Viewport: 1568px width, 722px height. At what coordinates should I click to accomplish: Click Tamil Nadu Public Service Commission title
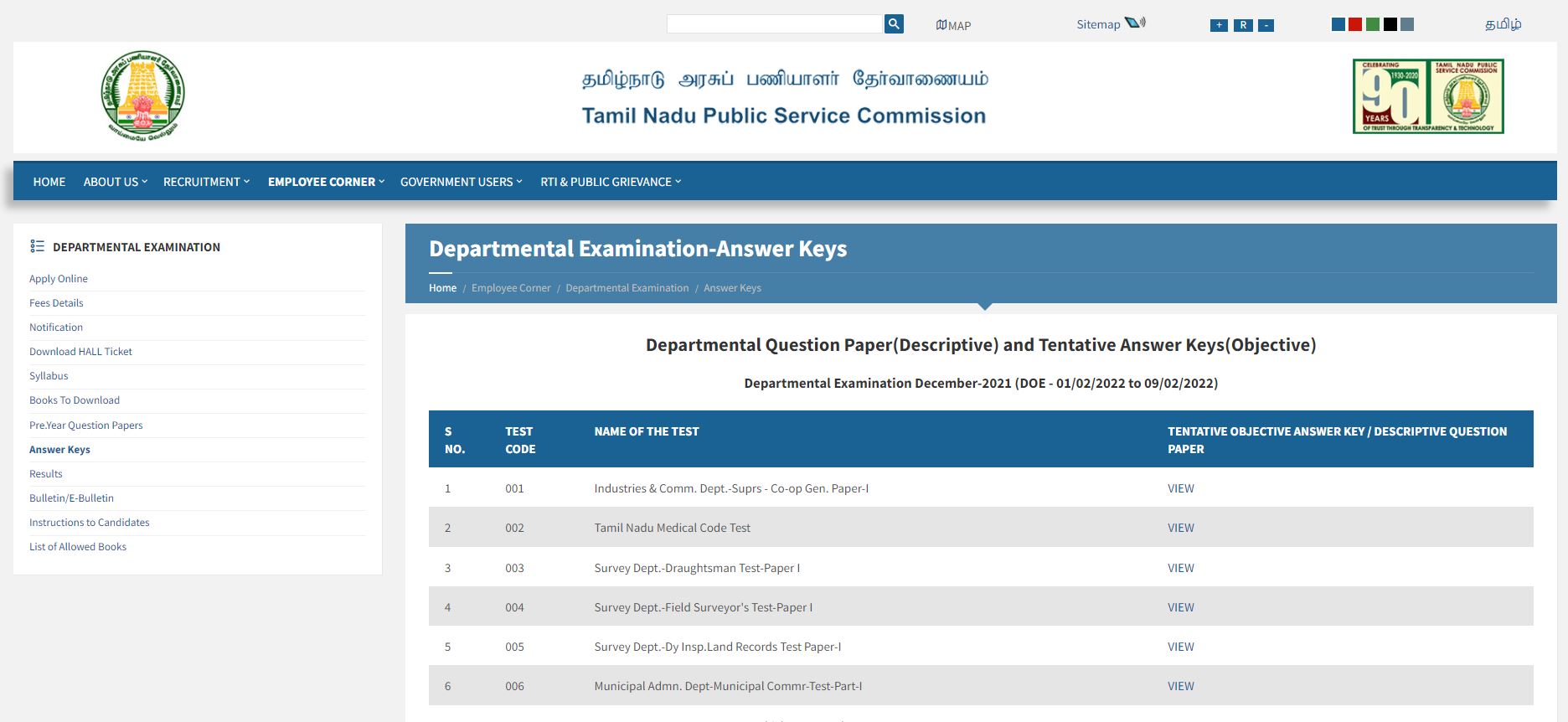tap(784, 116)
